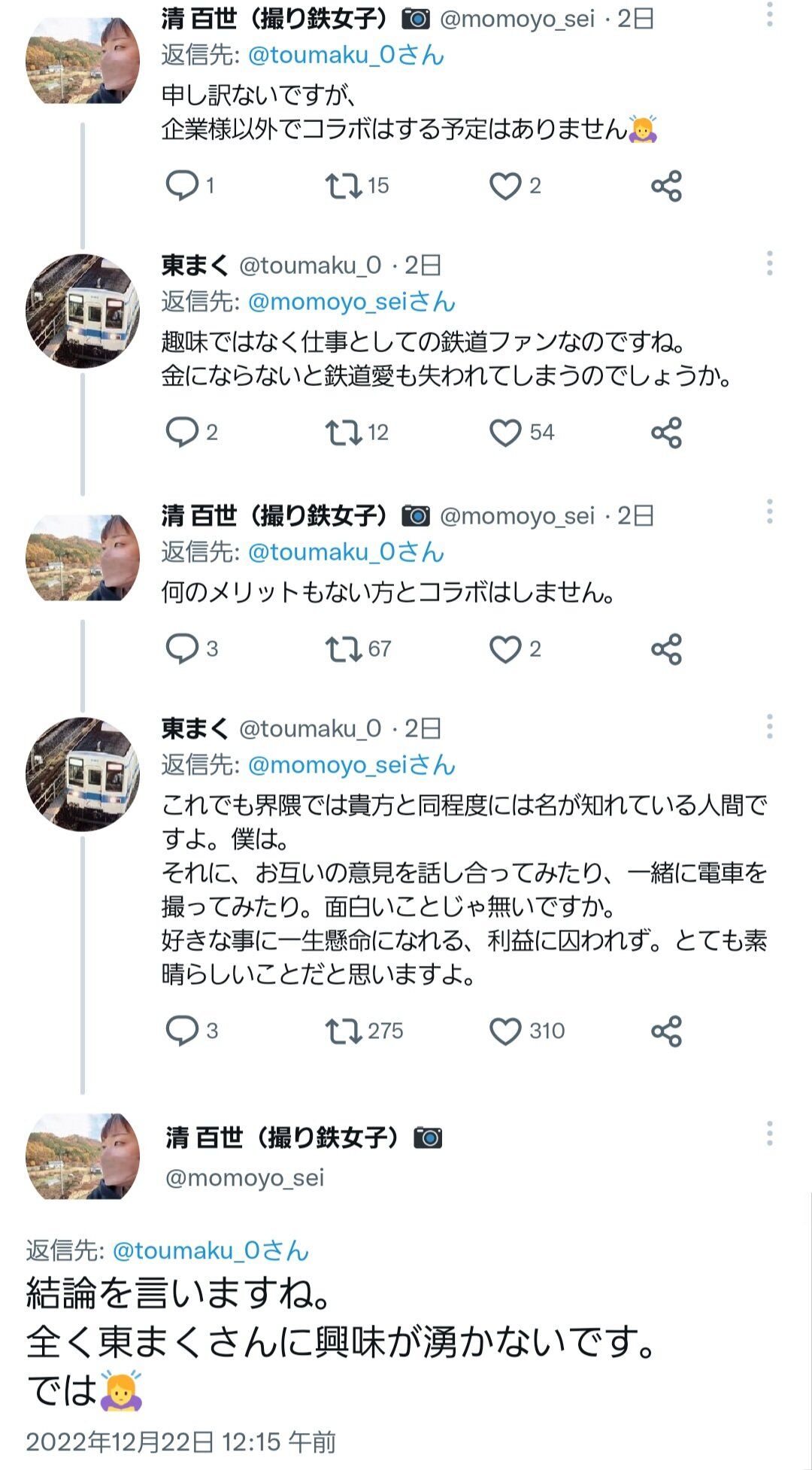
Task: Open @toumaku_0 mention link in the main tweet
Action: [211, 1250]
